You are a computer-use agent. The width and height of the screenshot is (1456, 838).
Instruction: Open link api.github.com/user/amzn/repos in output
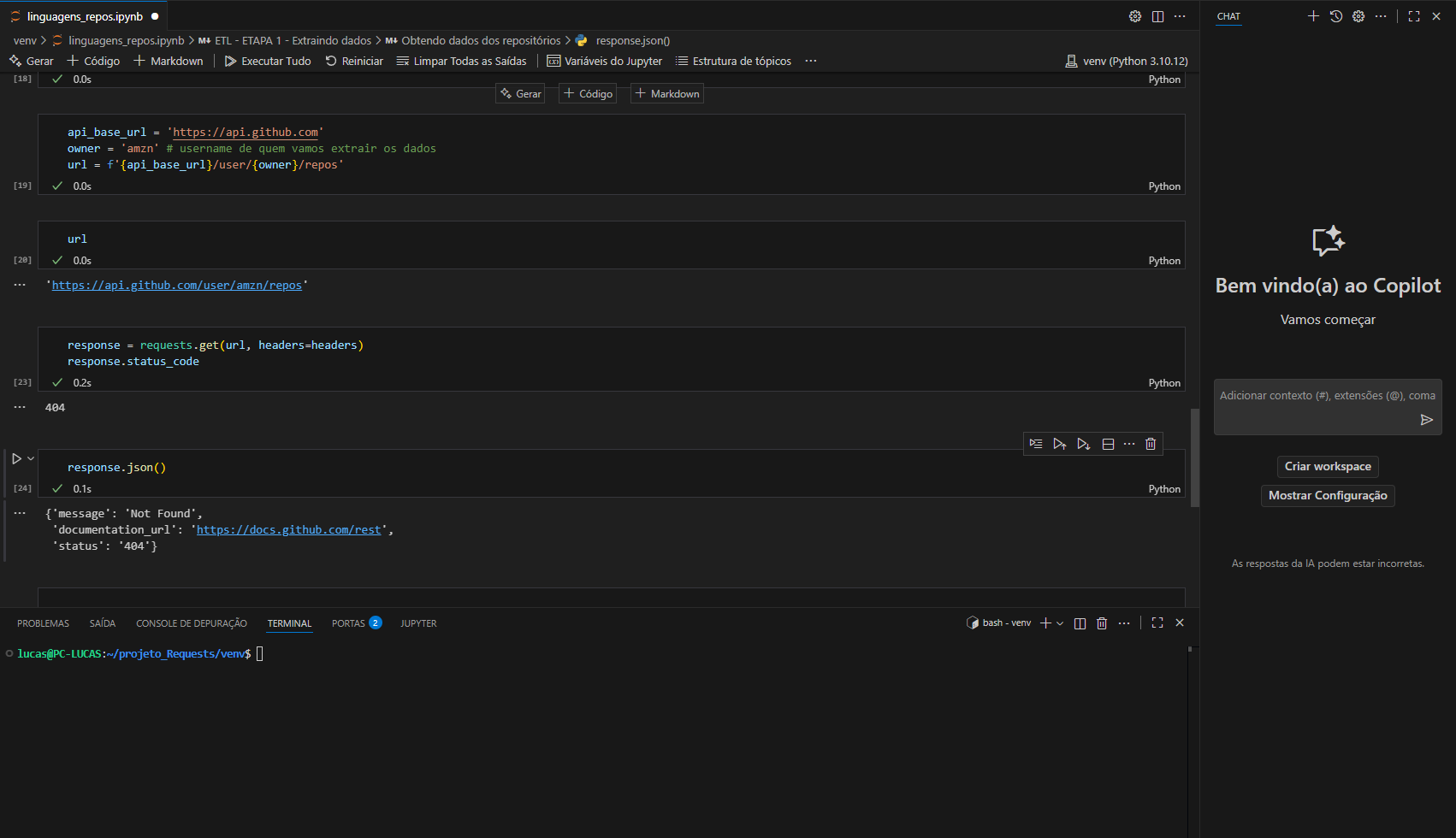[177, 286]
